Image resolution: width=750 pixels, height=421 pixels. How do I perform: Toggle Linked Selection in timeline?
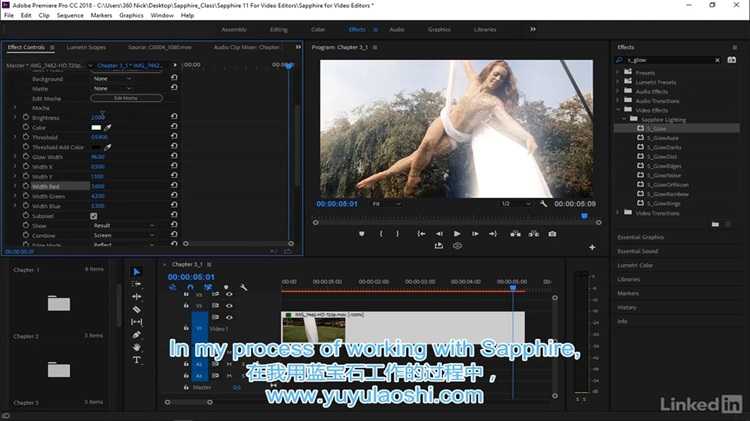[x=208, y=288]
